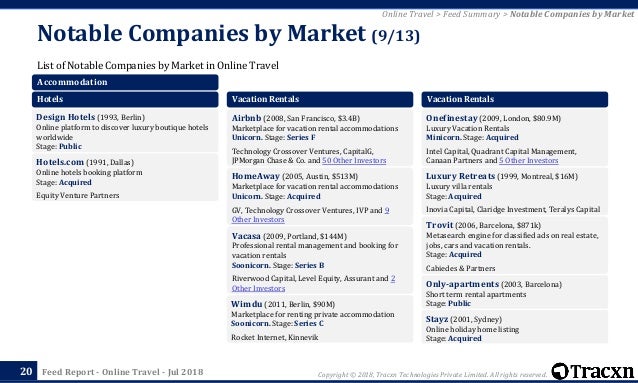The height and width of the screenshot is (383, 638).
Task: Open the '5 Other Investors' link under Onefinestay
Action: [529, 160]
